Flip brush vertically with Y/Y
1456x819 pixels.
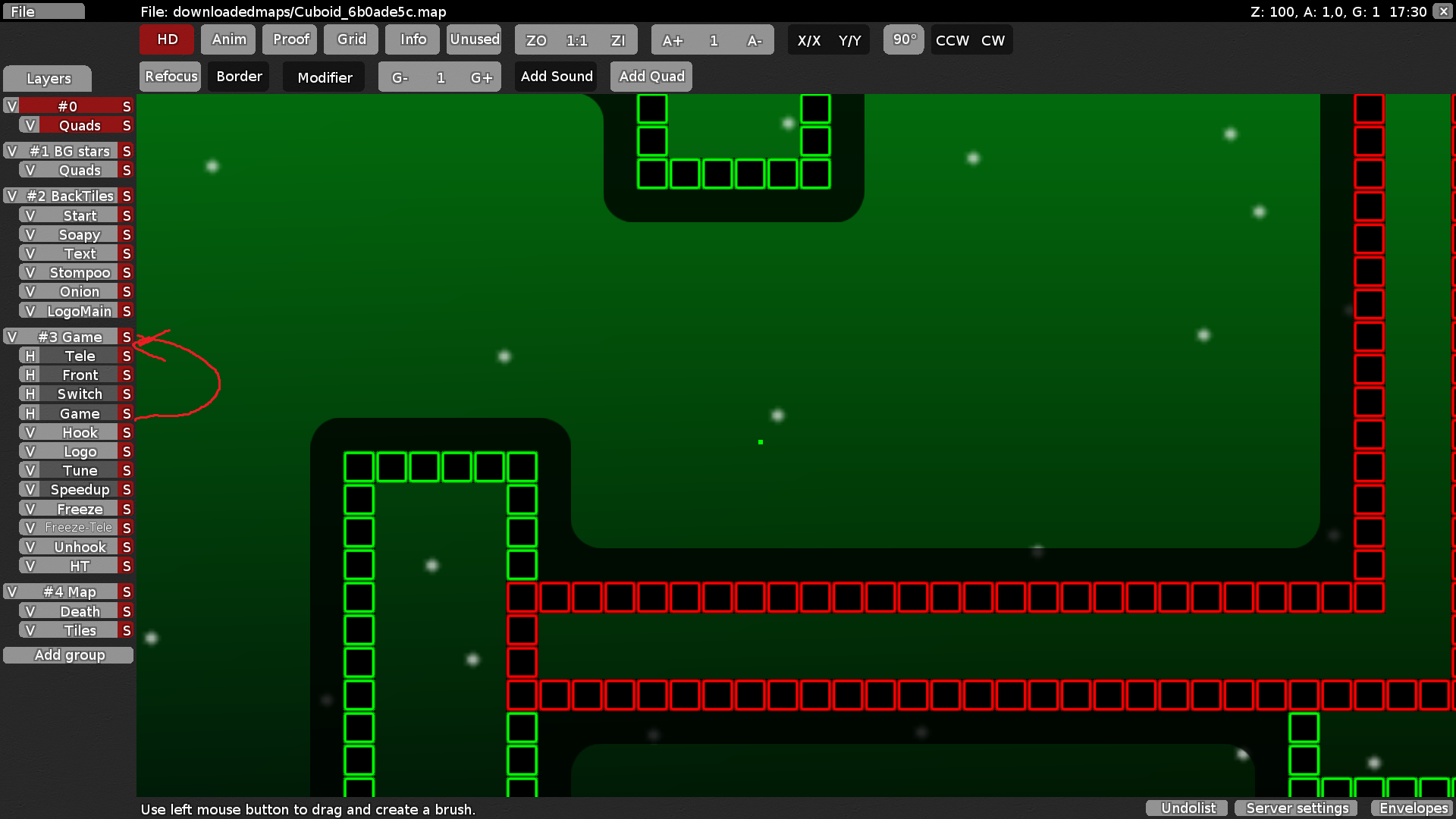[849, 40]
